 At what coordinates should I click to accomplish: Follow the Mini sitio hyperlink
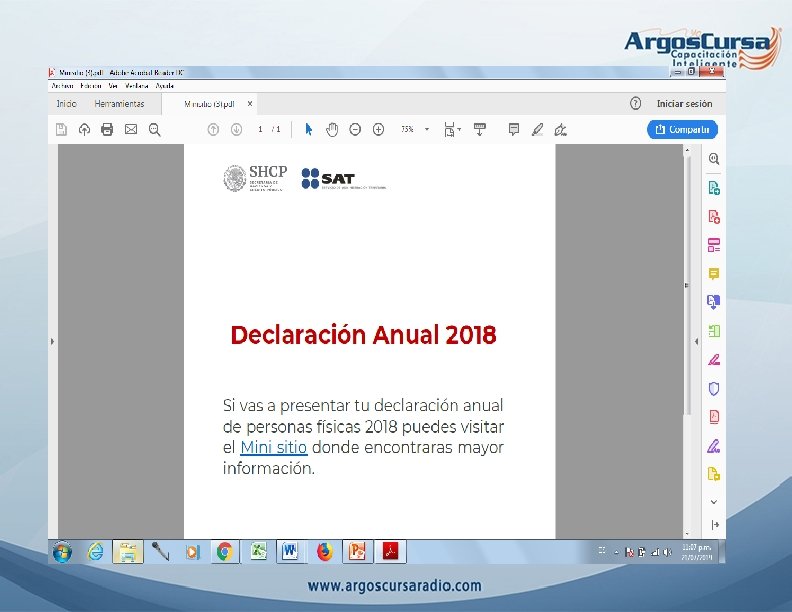(x=274, y=447)
